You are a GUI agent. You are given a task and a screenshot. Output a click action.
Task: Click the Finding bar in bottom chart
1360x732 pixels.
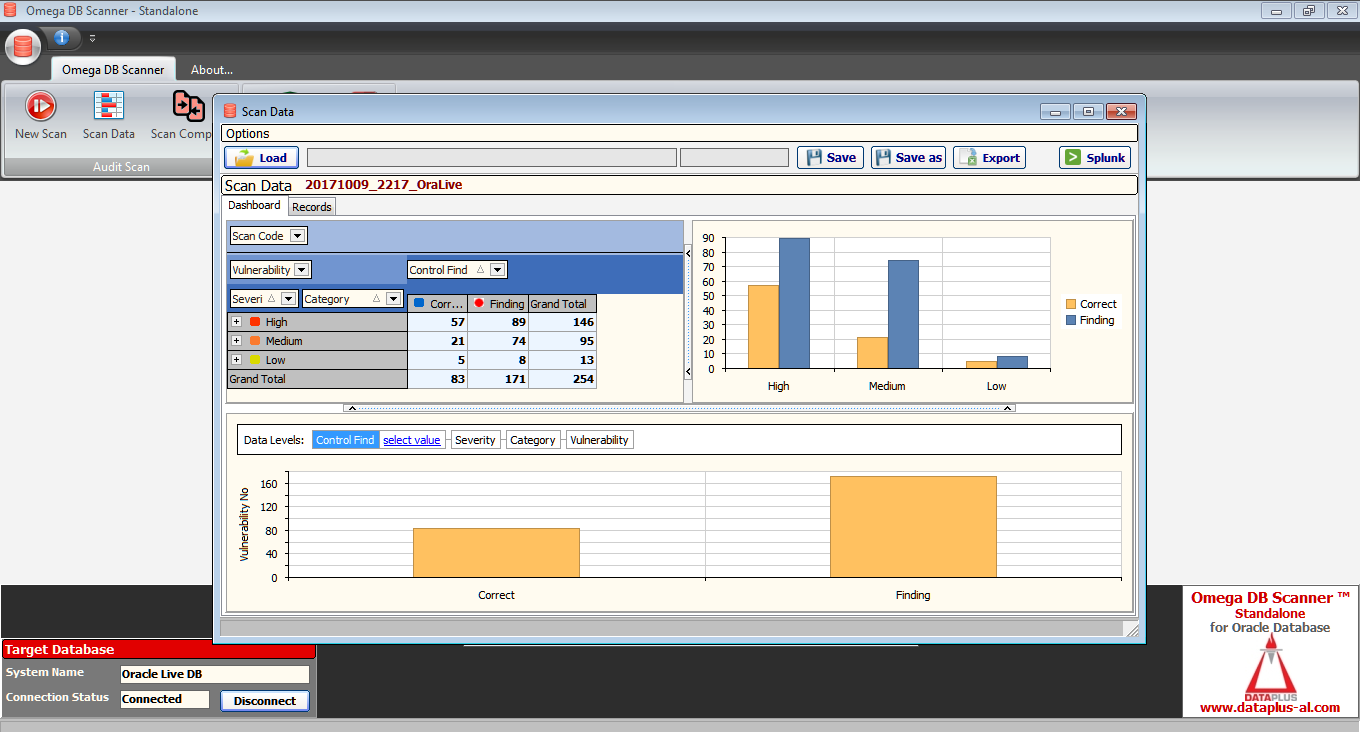point(913,527)
